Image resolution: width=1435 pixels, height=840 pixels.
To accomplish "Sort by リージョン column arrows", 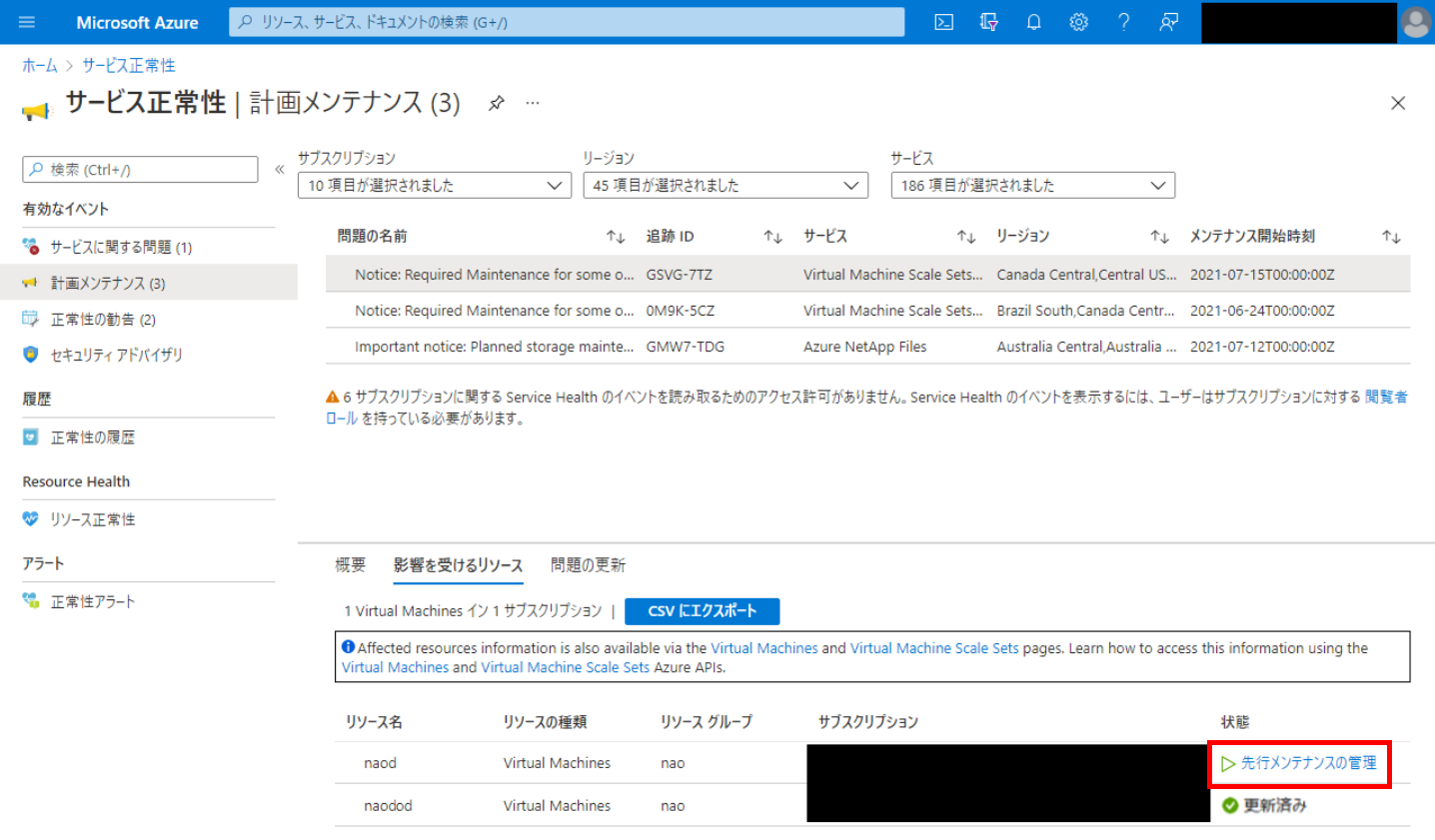I will coord(1159,237).
